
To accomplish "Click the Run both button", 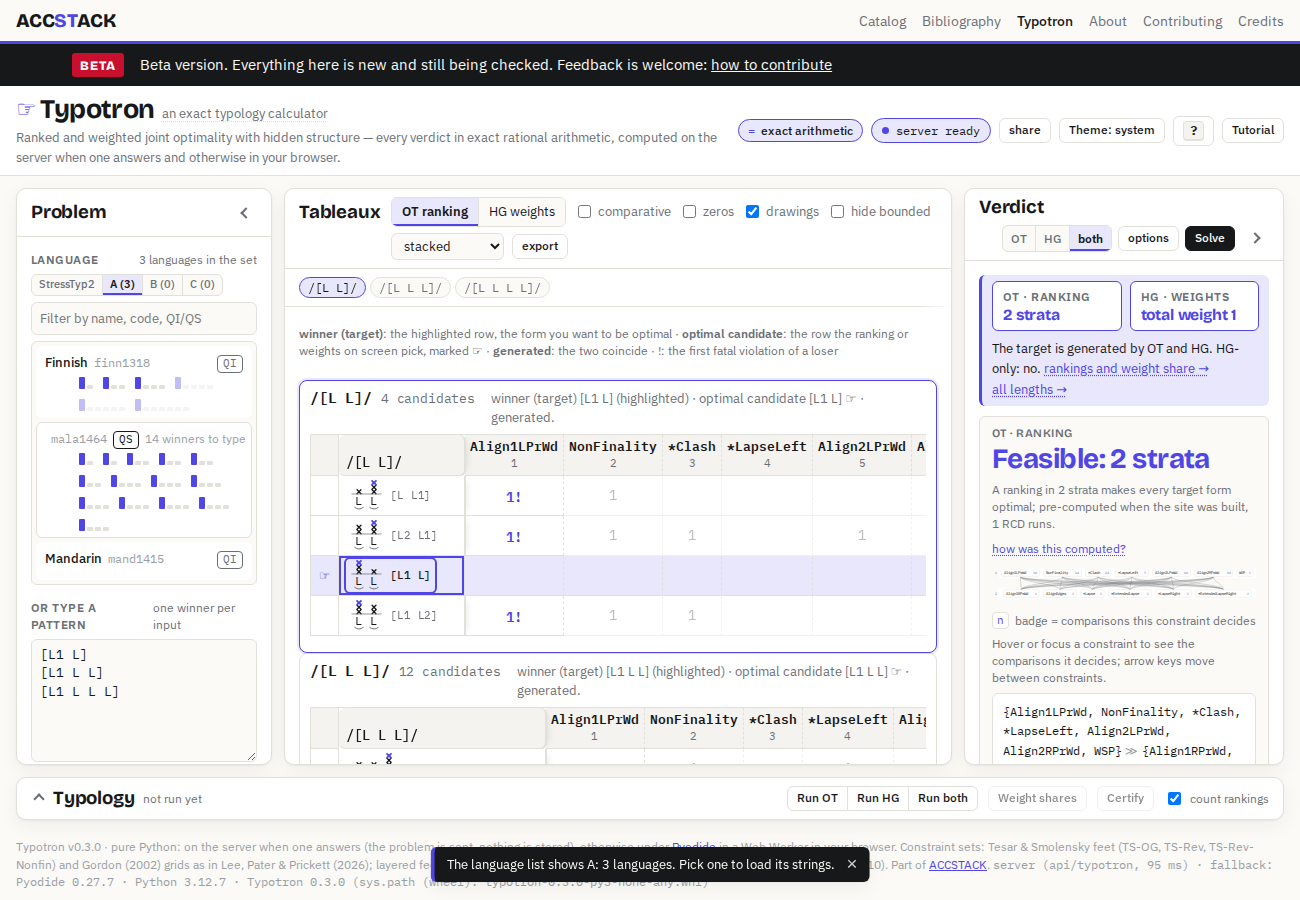I will [943, 798].
